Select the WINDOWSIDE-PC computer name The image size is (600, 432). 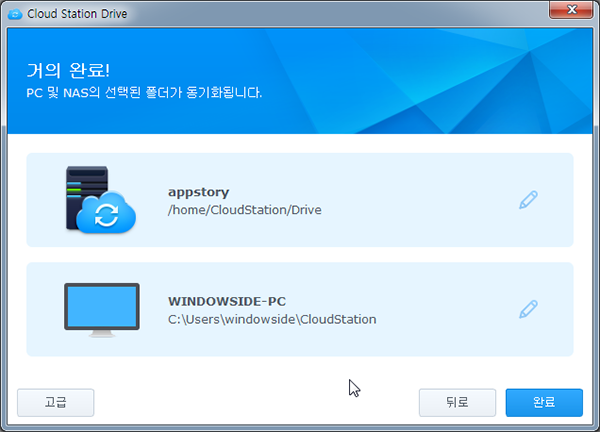click(x=227, y=302)
